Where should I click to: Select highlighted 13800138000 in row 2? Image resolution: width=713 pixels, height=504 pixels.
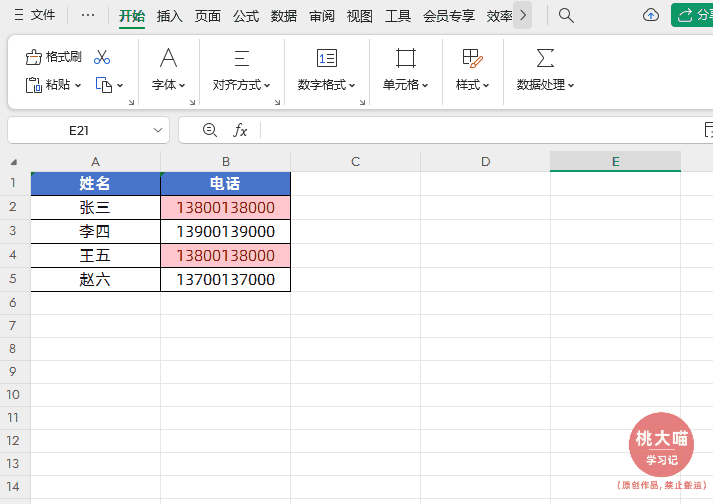[226, 208]
